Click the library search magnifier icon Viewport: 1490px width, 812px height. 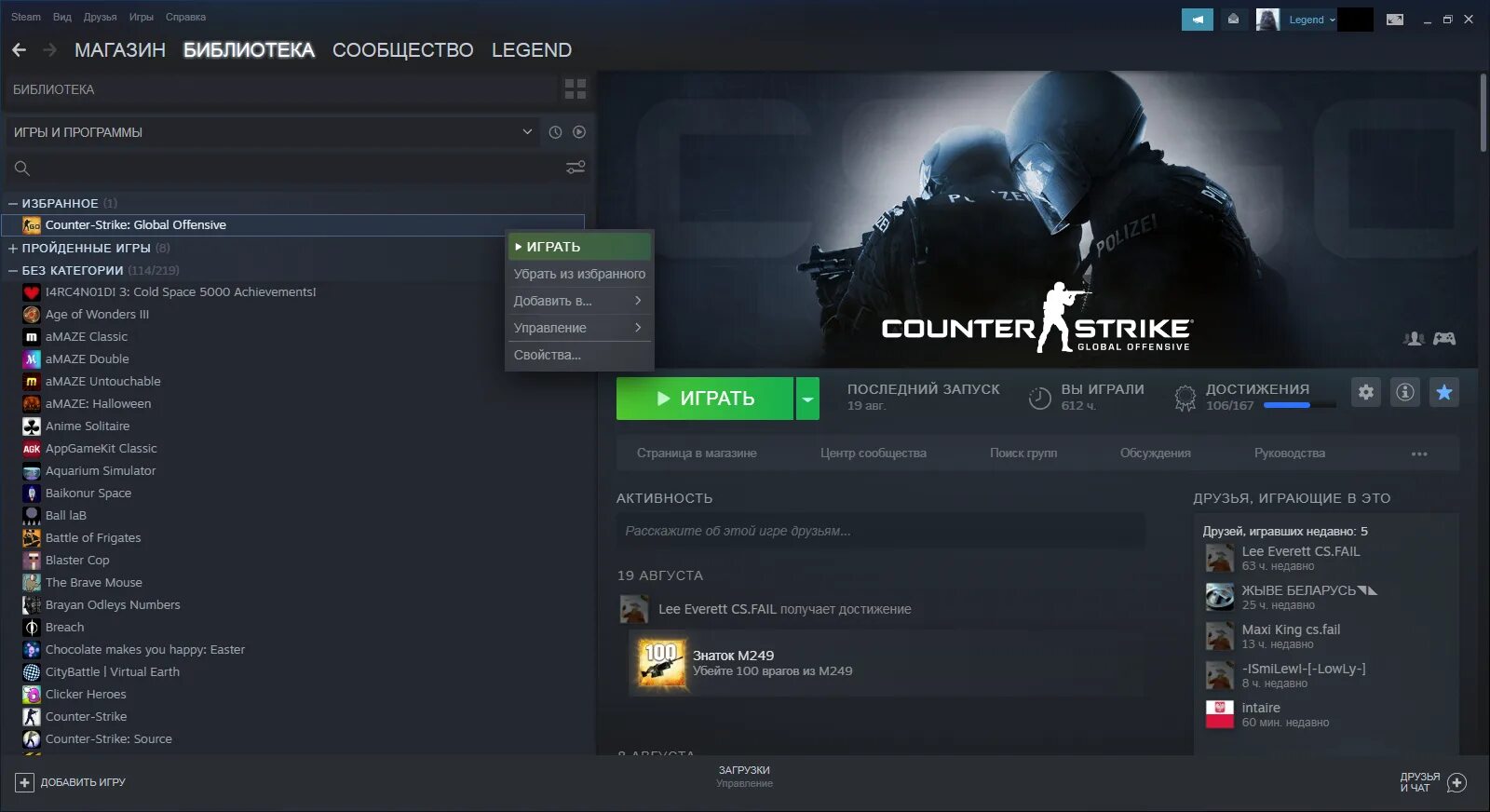(22, 169)
